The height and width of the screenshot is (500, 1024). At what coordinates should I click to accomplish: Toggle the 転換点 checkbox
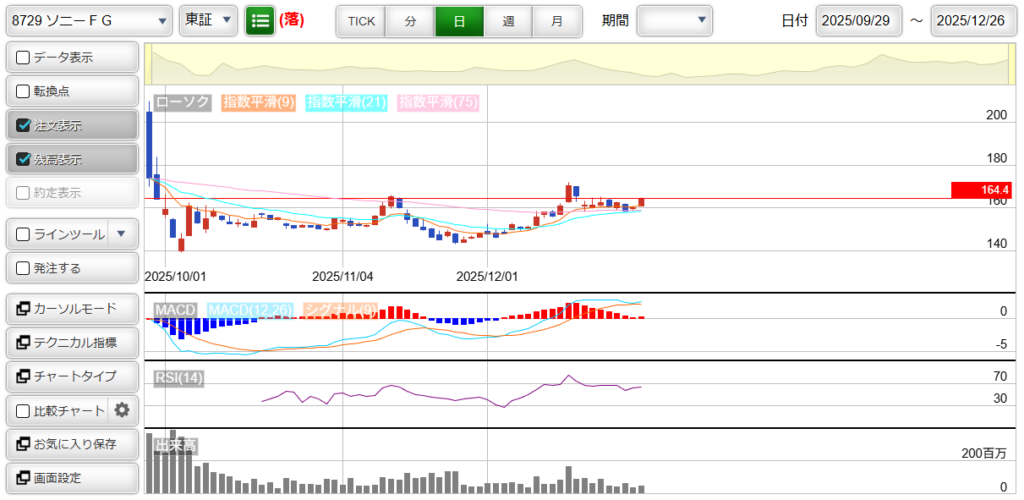(x=24, y=92)
